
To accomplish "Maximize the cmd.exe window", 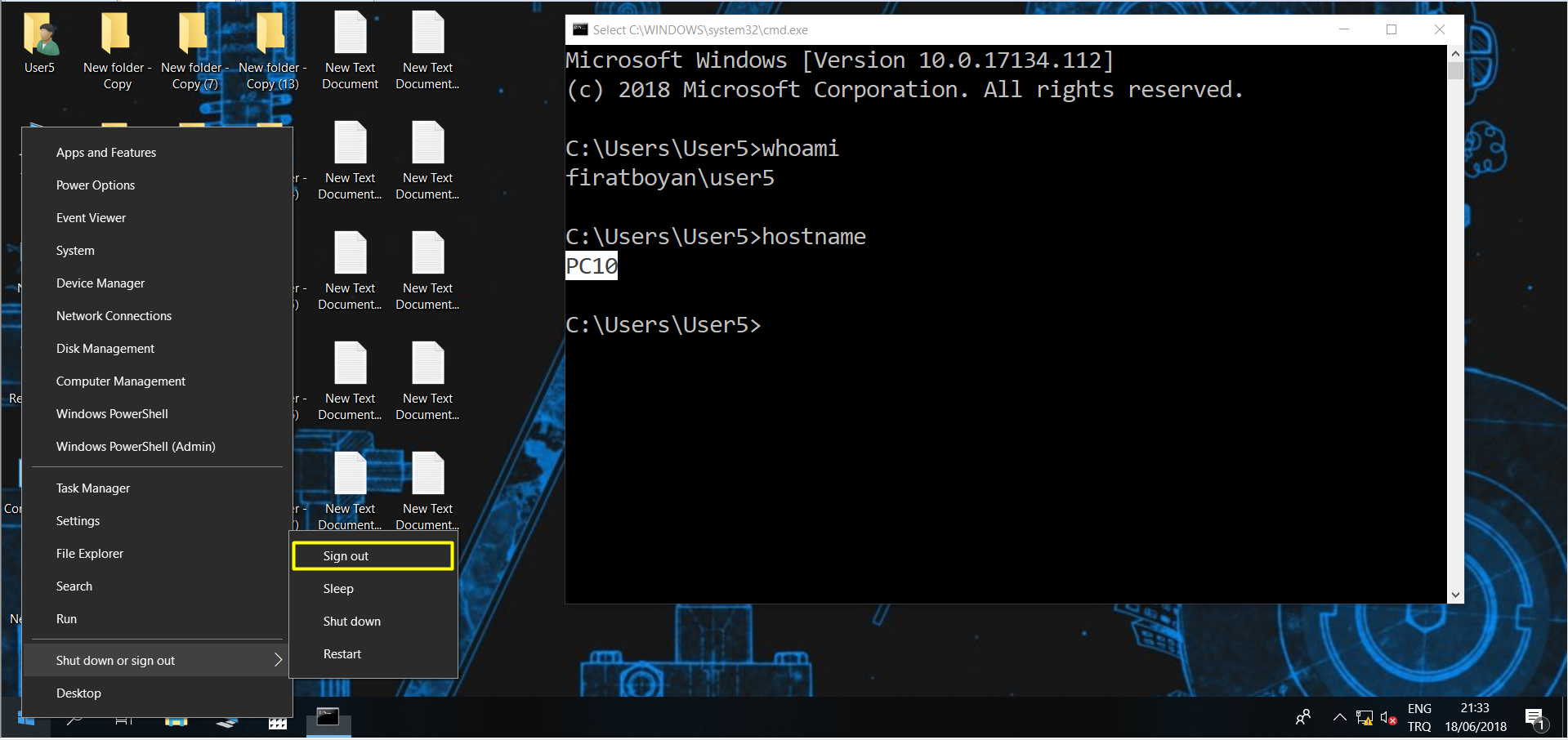I will click(1392, 29).
